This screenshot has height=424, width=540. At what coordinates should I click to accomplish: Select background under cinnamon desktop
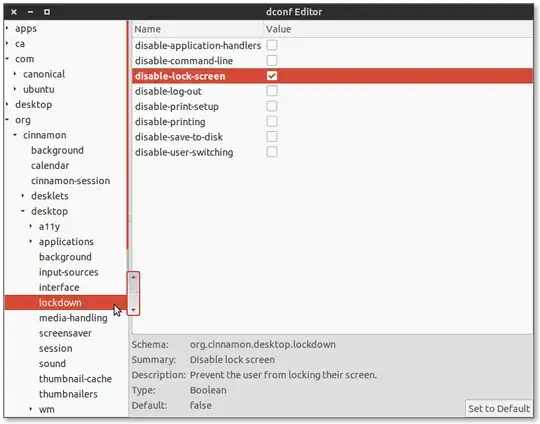(x=65, y=257)
